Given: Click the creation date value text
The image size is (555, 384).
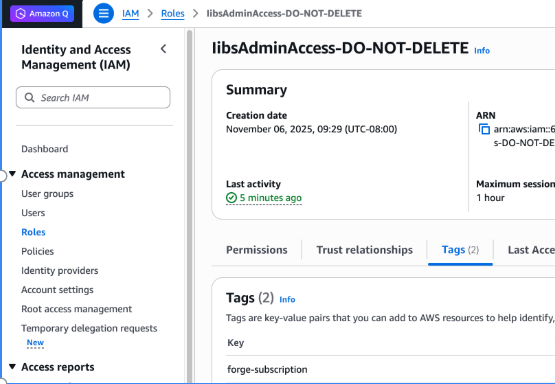Looking at the screenshot, I should click(311, 129).
